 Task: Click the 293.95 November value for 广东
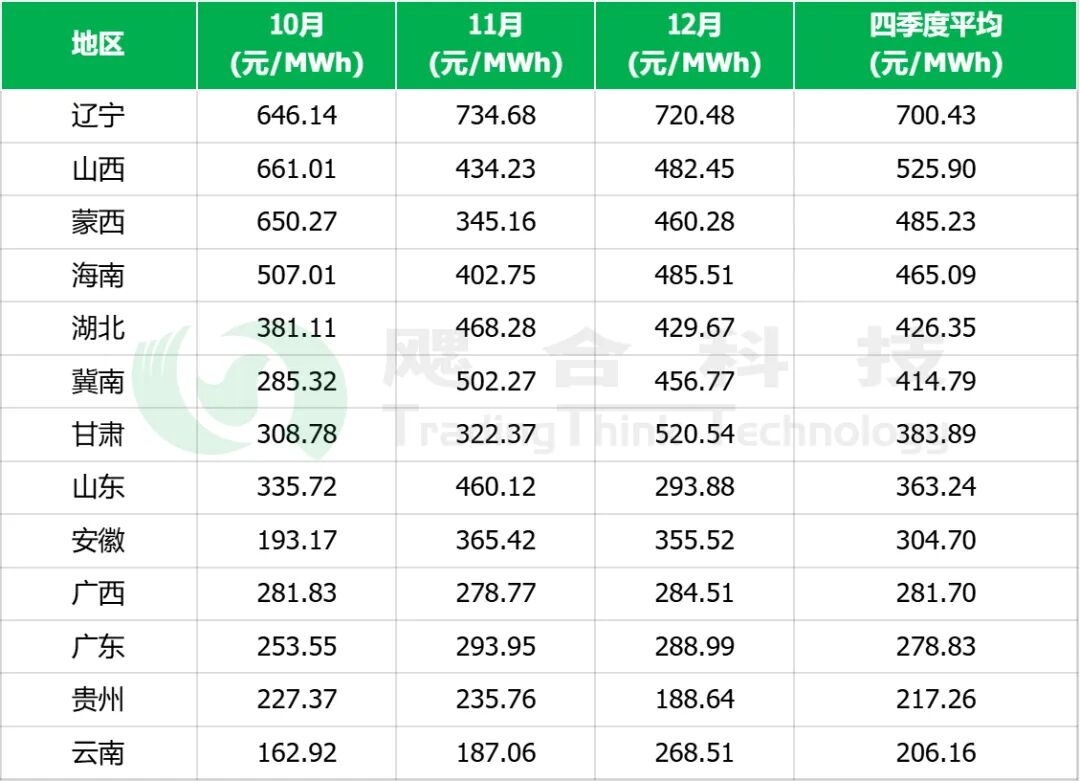point(496,646)
